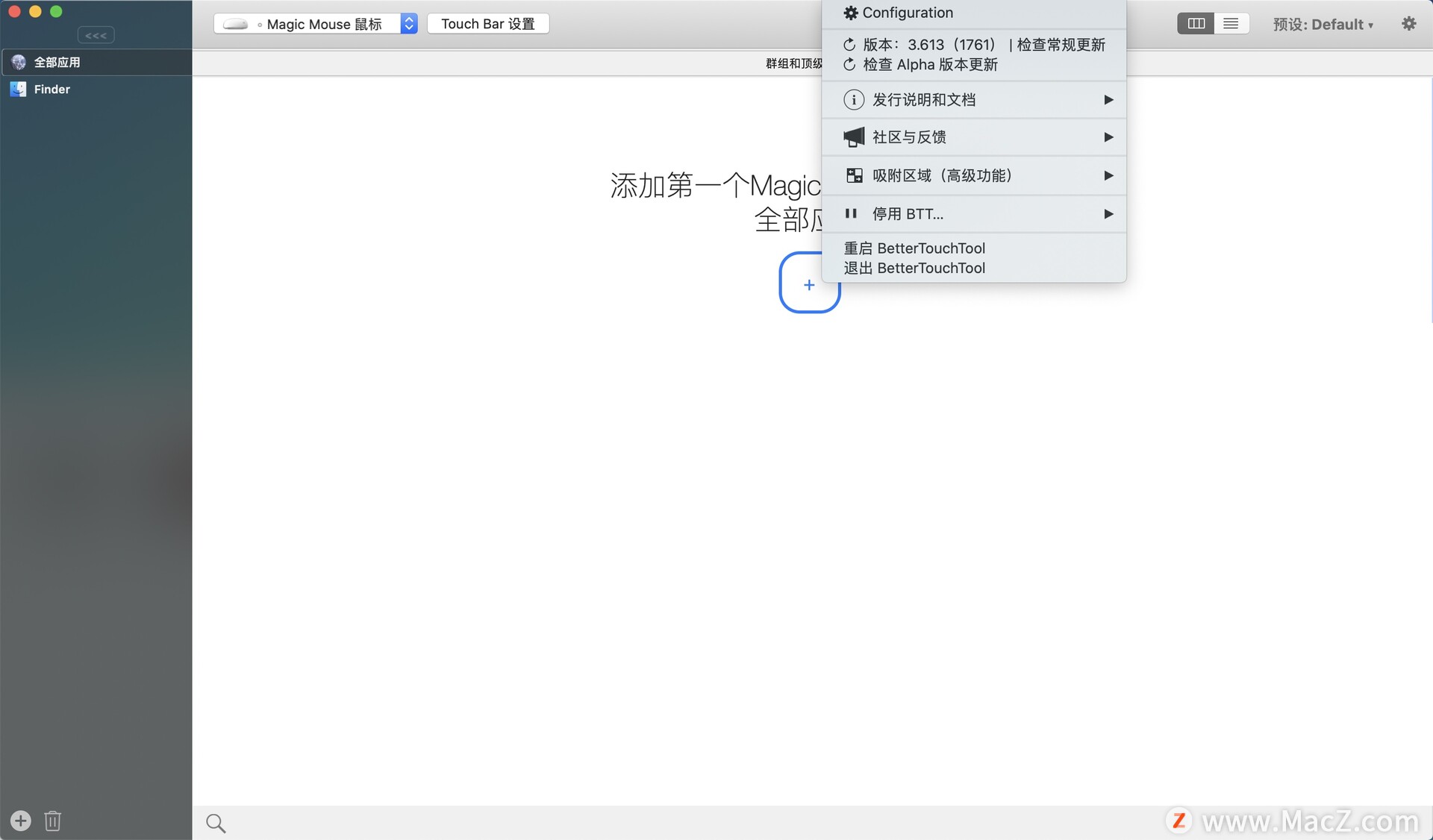1433x840 pixels.
Task: Click the info icon beside 发行说明和文档
Action: (854, 99)
